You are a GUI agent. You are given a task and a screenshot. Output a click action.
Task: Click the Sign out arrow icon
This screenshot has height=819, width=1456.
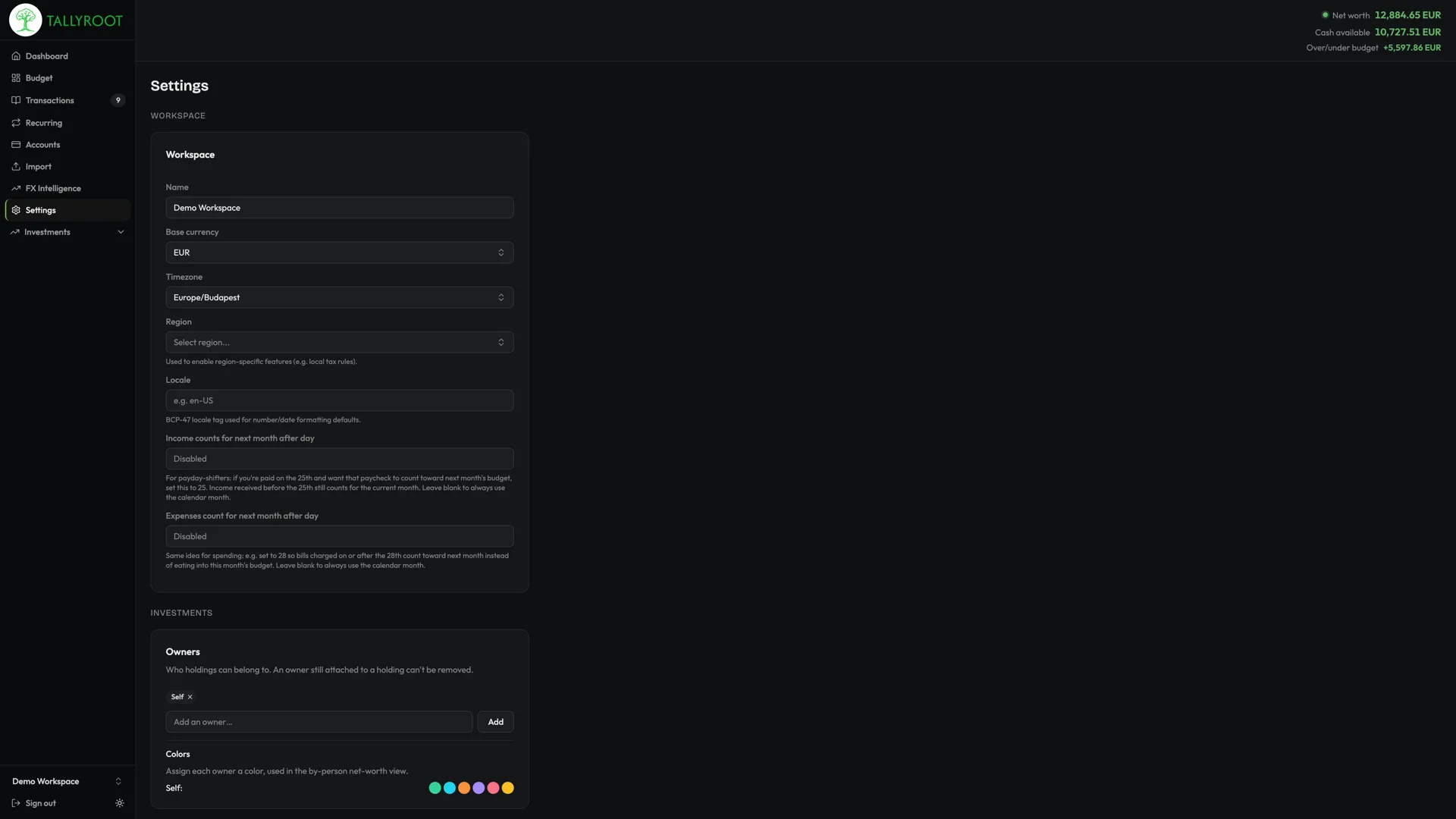click(16, 803)
